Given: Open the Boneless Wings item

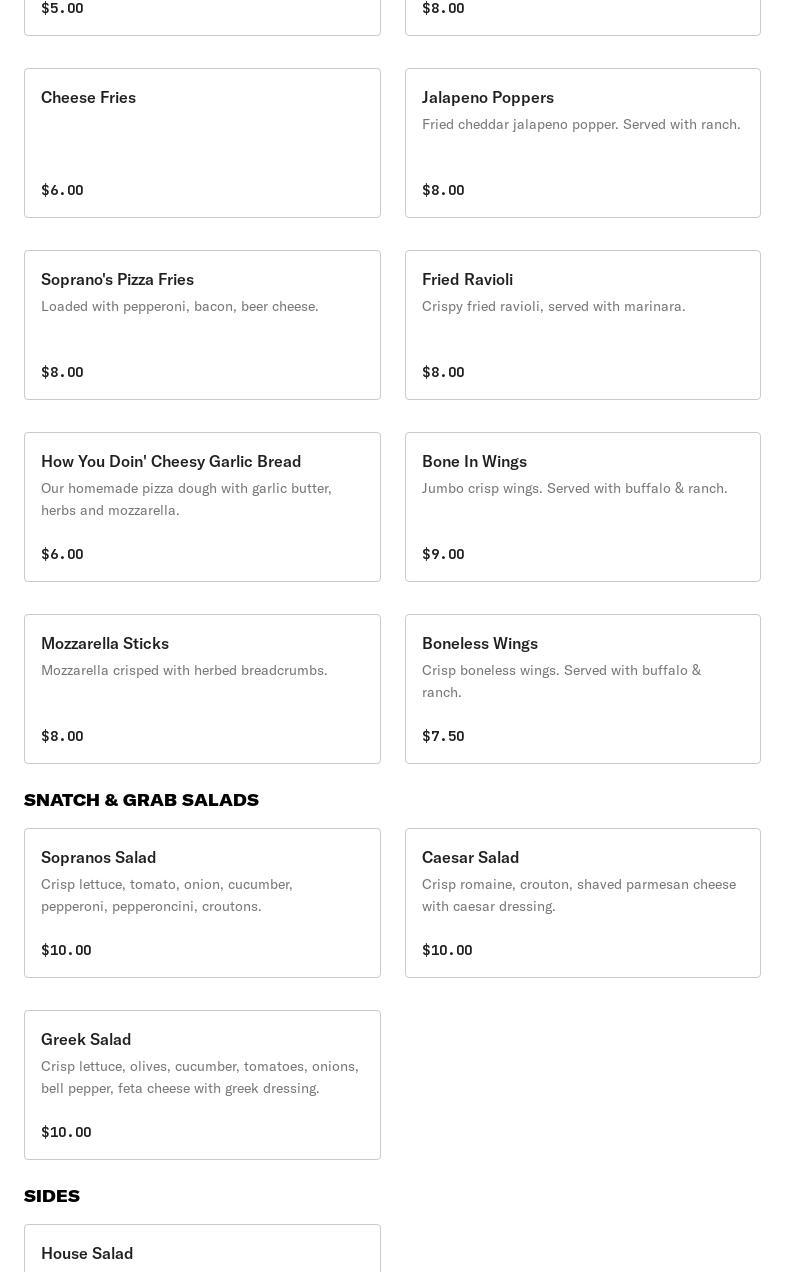Looking at the screenshot, I should 582,688.
